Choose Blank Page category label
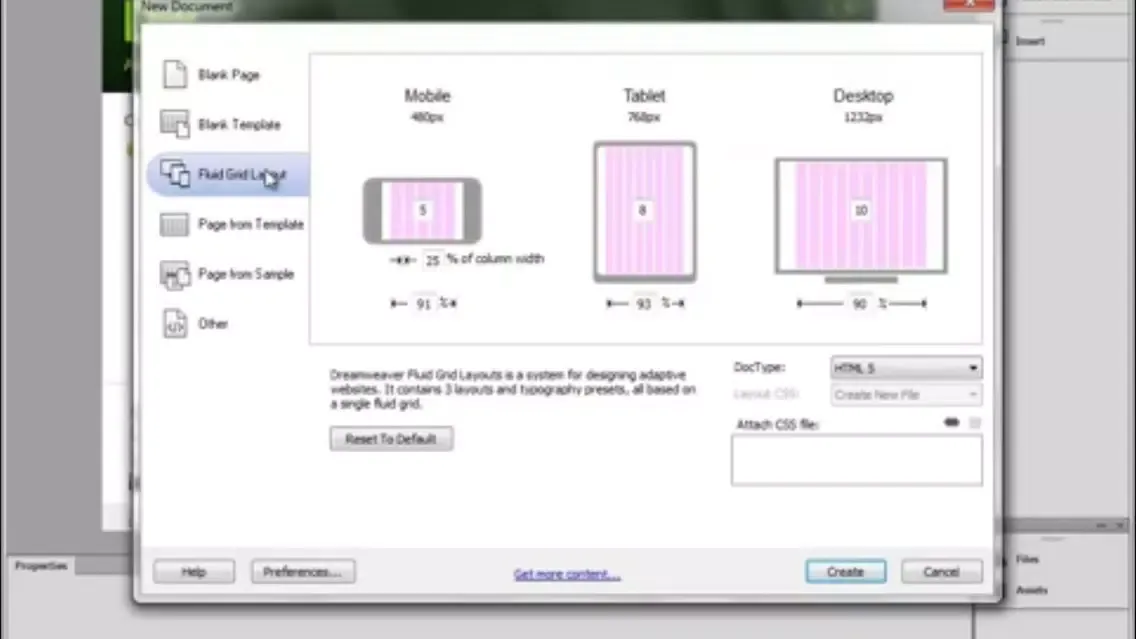1136x639 pixels. point(229,75)
